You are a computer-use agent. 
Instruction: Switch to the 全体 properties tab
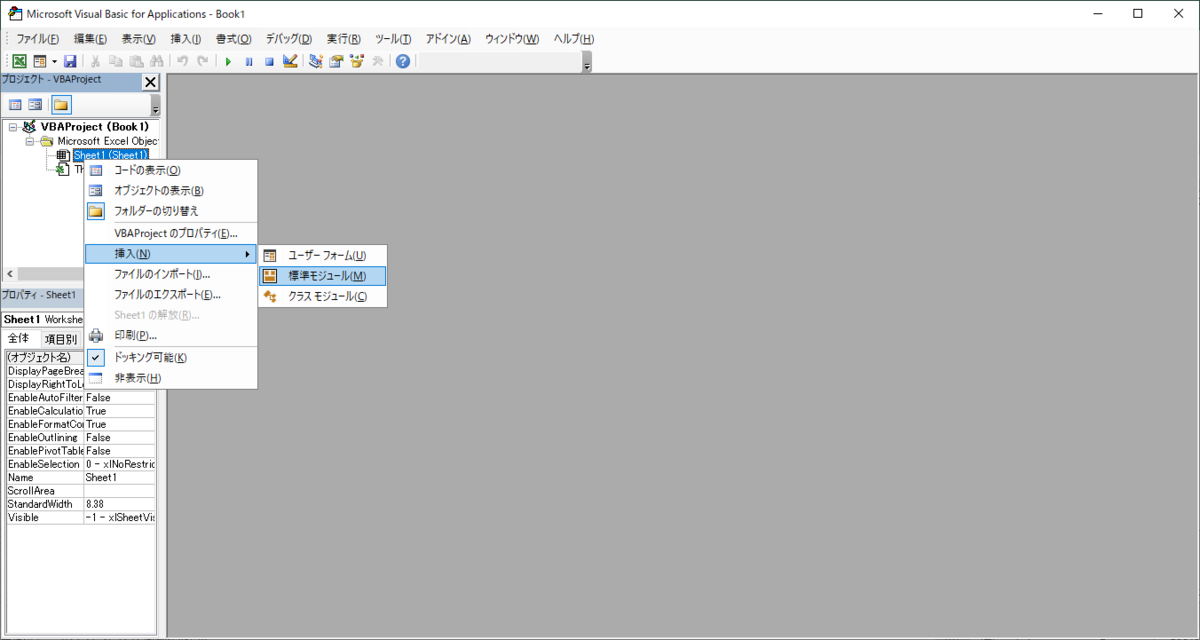coord(19,338)
